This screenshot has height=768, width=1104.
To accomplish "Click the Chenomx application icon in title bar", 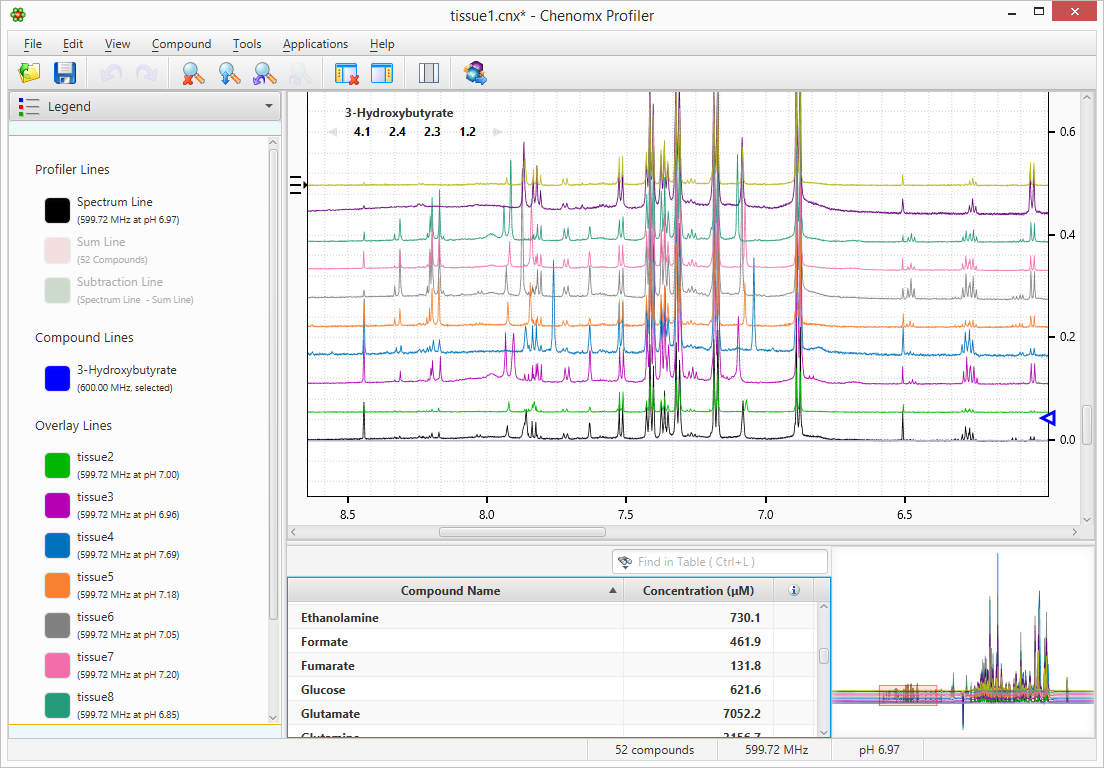I will coord(18,14).
